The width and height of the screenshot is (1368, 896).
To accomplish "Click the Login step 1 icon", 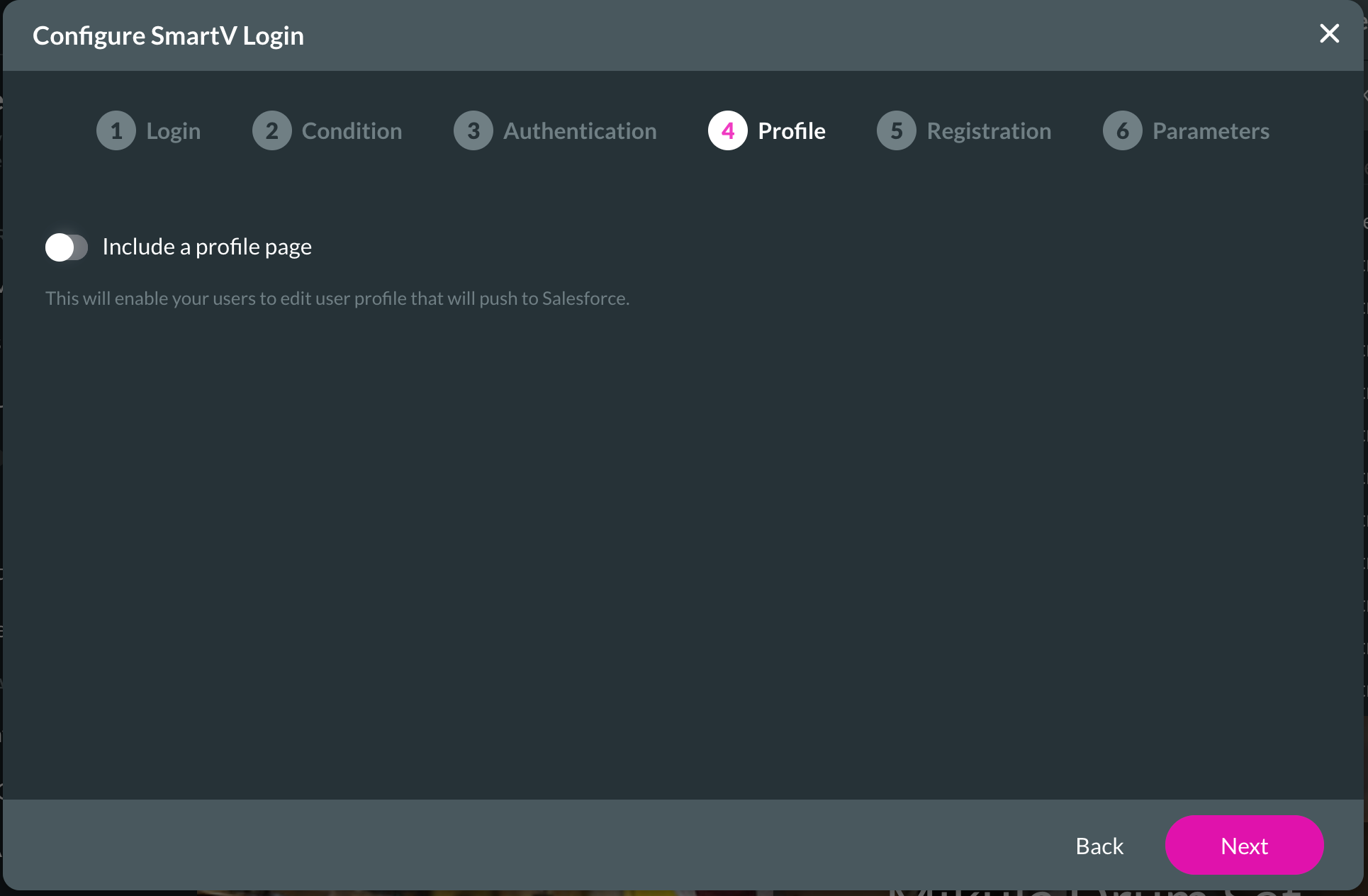I will (x=116, y=130).
